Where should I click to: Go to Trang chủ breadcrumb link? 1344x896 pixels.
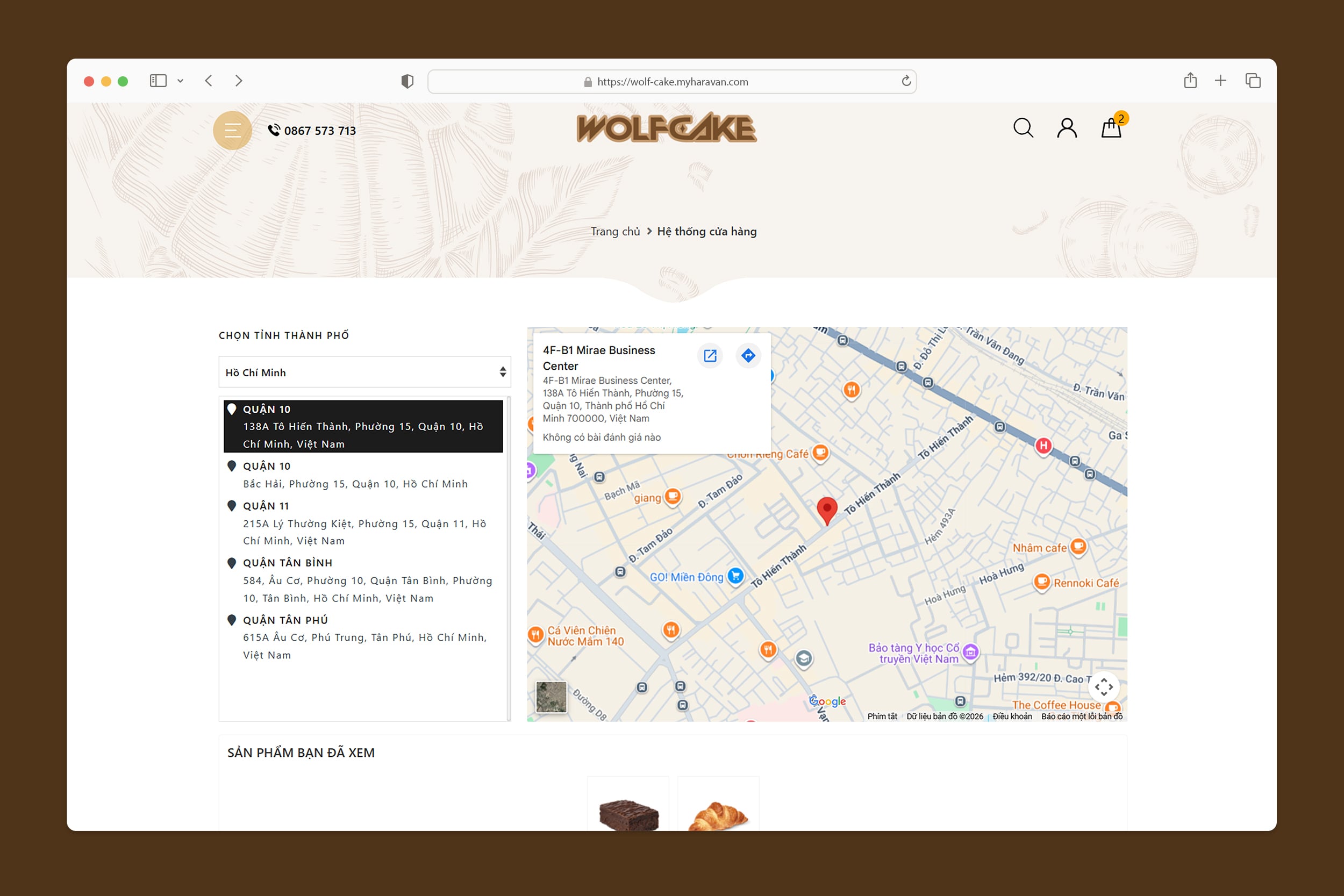click(615, 232)
